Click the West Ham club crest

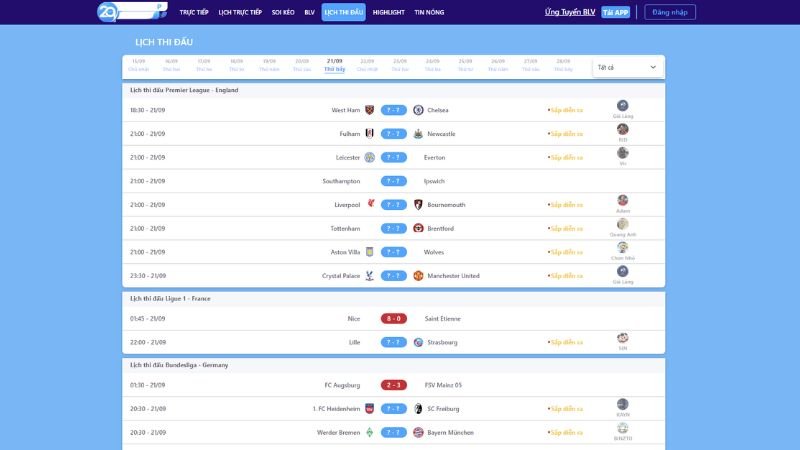point(369,110)
